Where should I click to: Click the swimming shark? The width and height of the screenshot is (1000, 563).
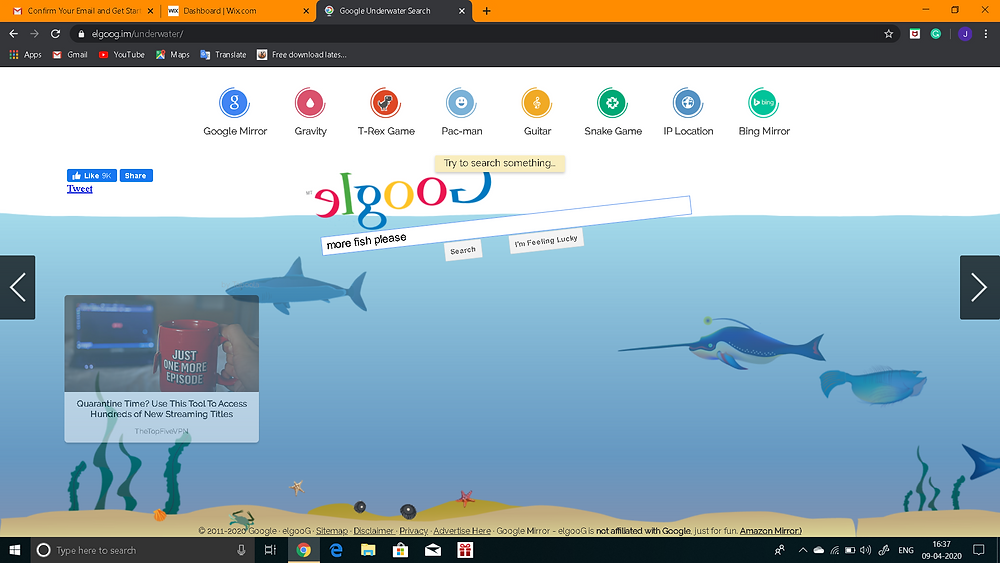click(x=297, y=286)
